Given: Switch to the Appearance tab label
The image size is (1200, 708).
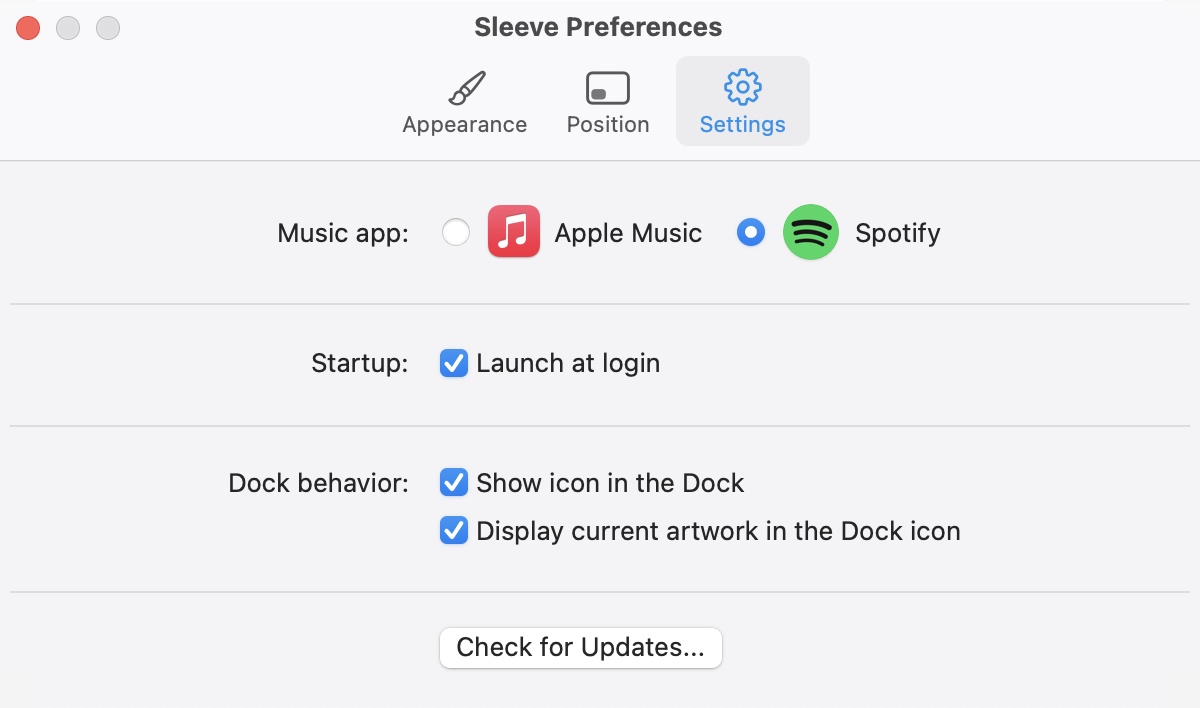Looking at the screenshot, I should point(465,125).
